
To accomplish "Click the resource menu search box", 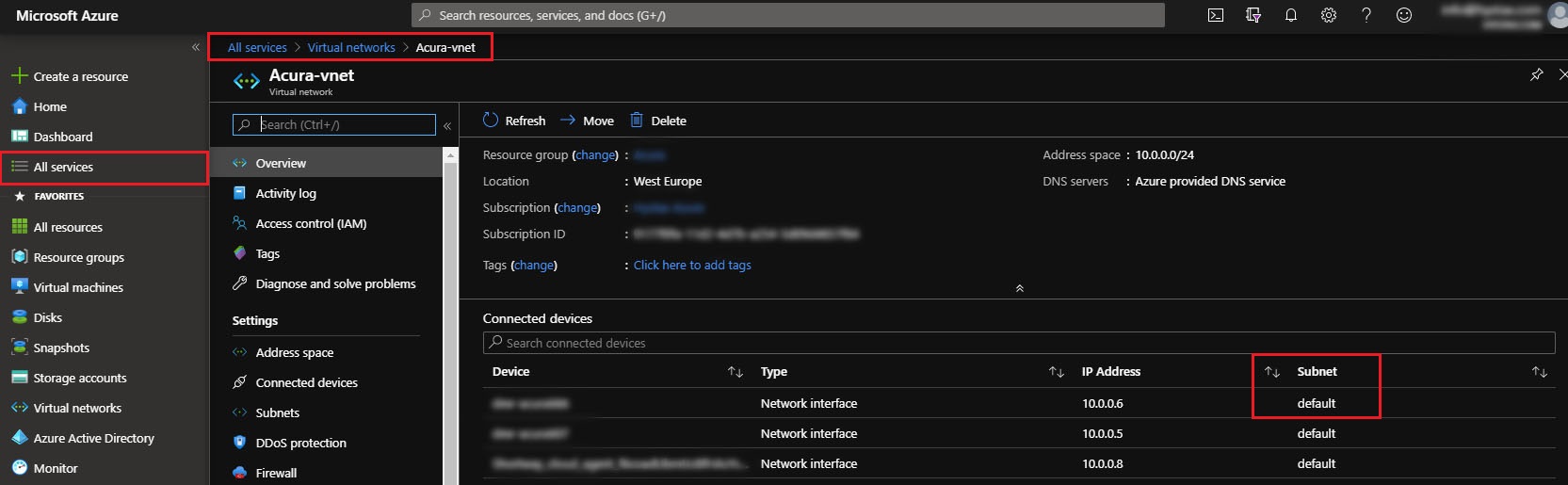I will point(334,124).
